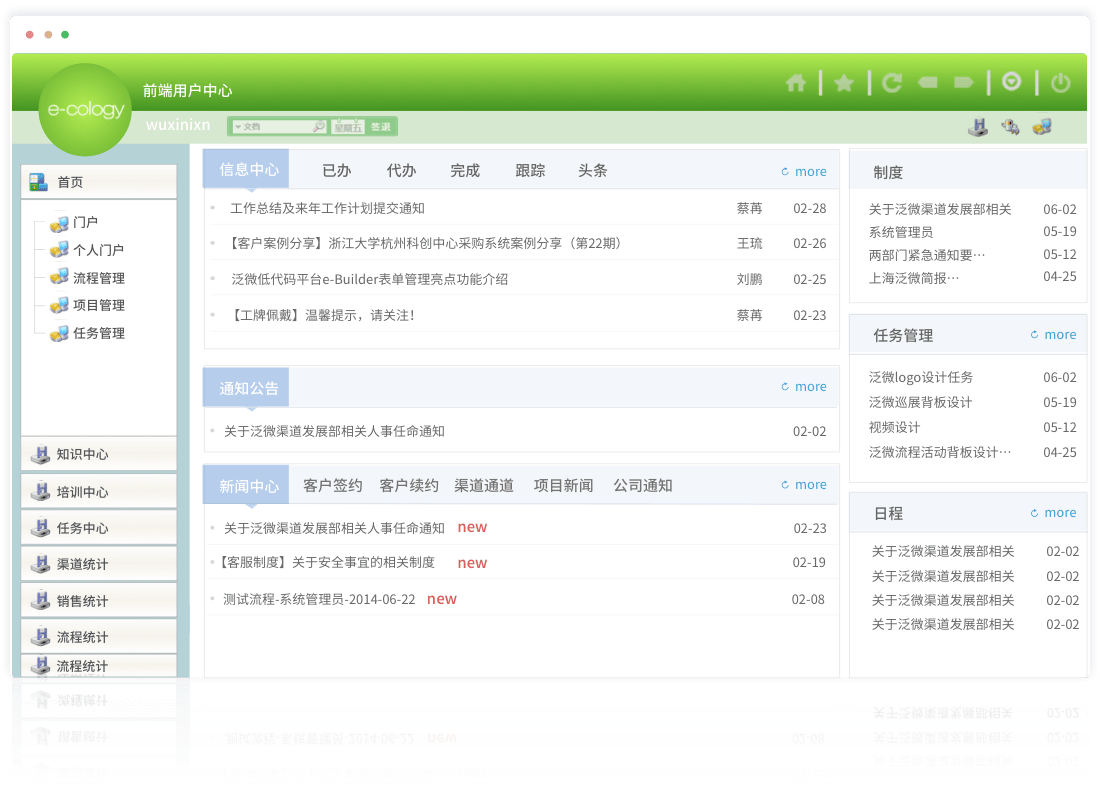Click the home icon in top toolbar

(x=796, y=83)
